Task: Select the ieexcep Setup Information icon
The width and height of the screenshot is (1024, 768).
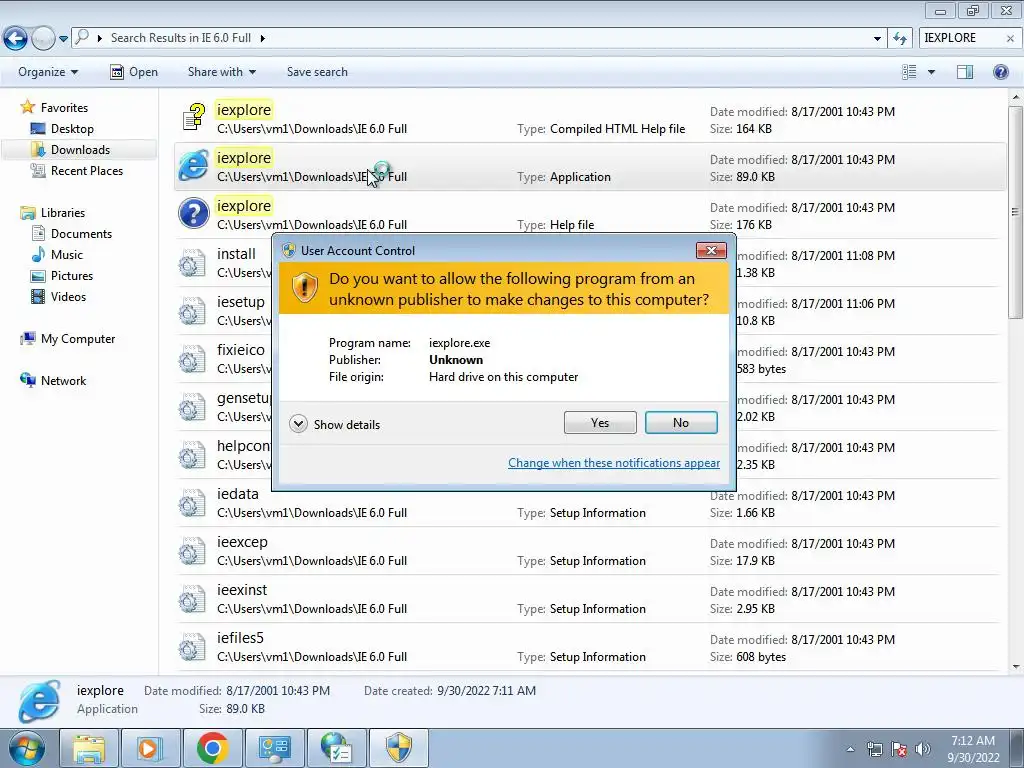Action: coord(192,551)
